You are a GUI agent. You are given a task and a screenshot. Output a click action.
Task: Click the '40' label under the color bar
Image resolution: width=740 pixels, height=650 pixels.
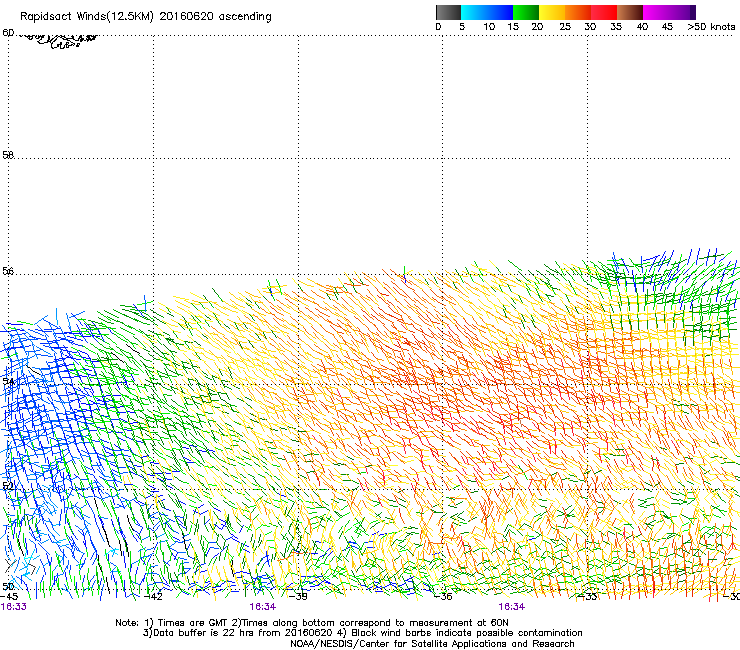[x=642, y=27]
